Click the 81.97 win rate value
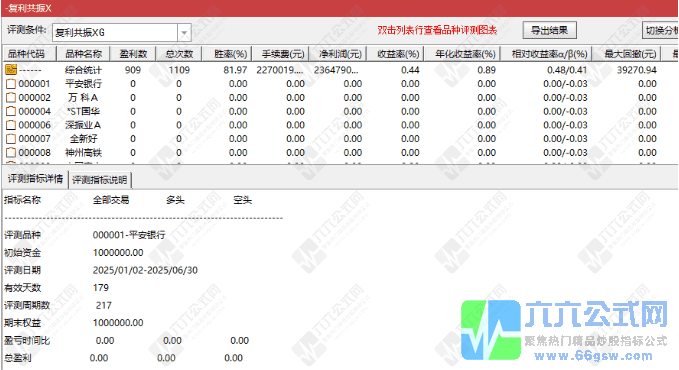Viewport: 679px width, 370px height. pos(236,70)
